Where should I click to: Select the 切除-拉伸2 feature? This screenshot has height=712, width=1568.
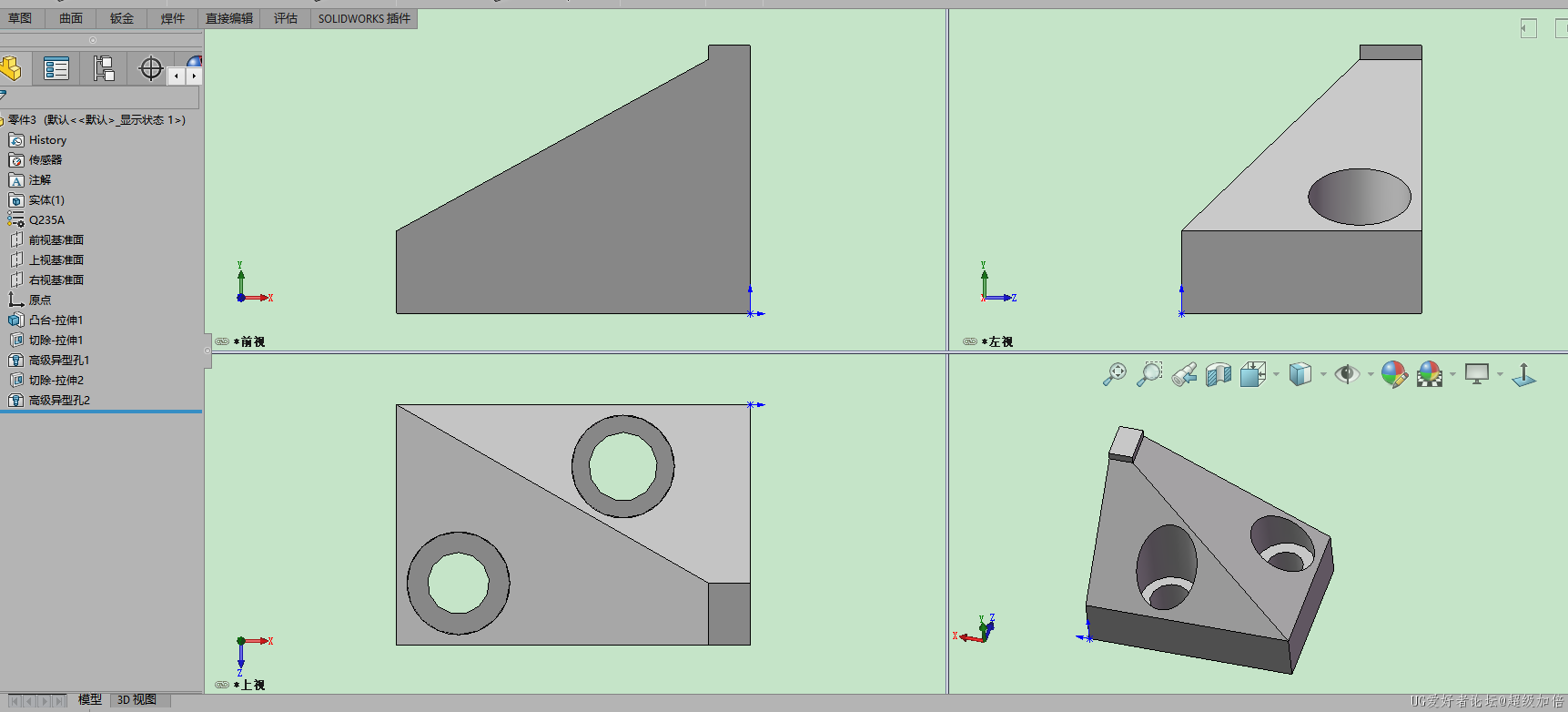[x=46, y=381]
